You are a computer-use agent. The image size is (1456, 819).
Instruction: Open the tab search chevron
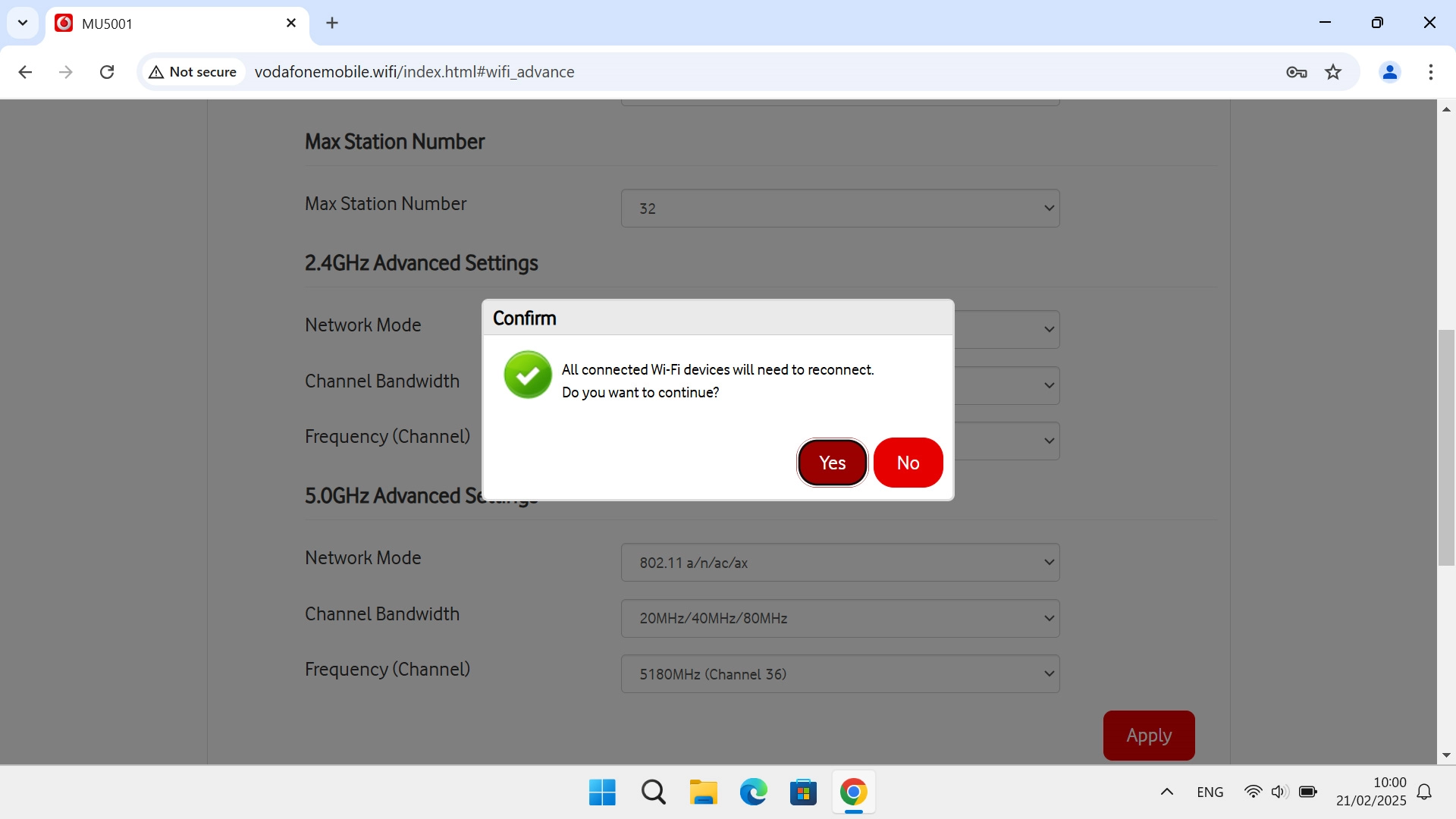pos(23,23)
